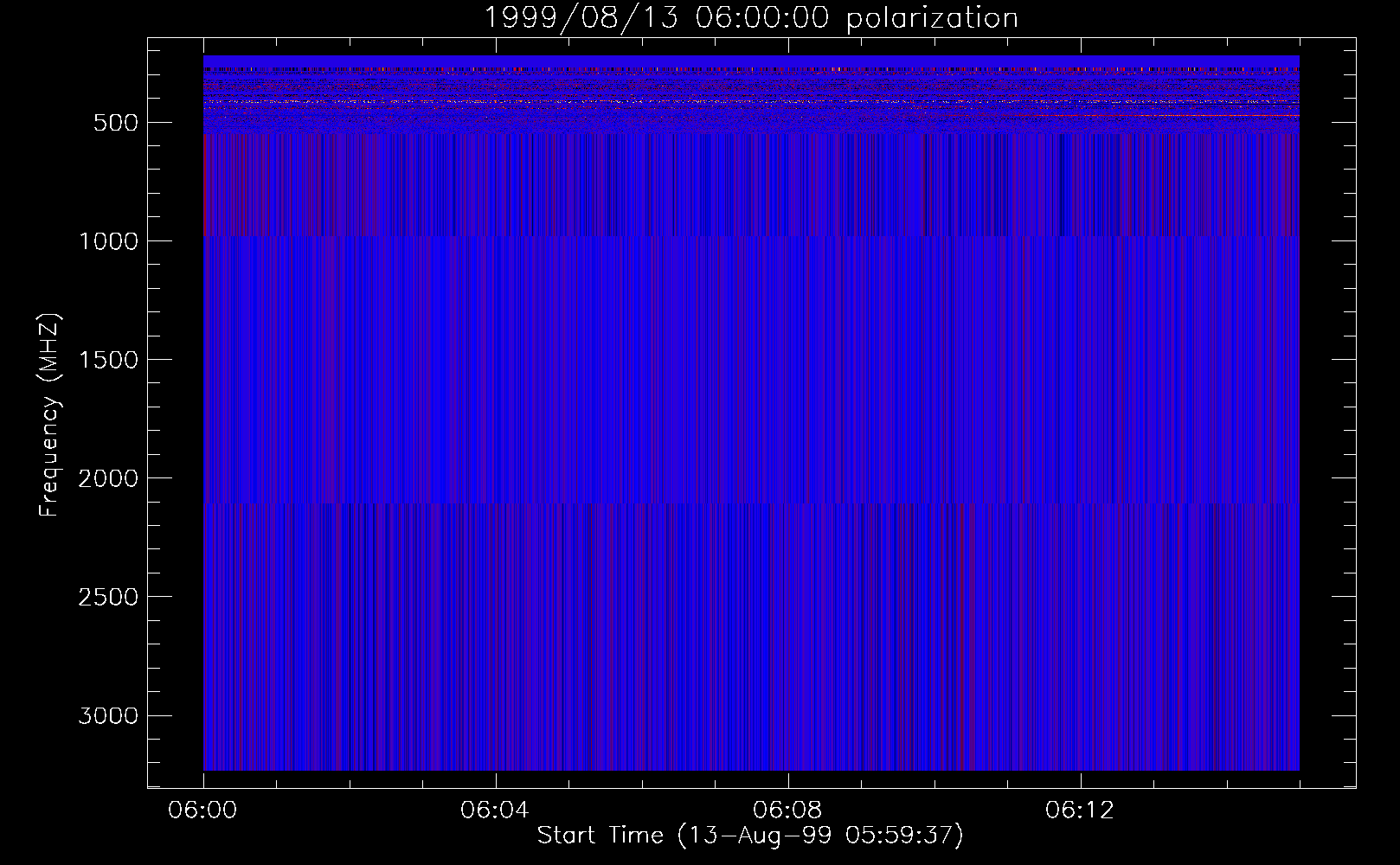The width and height of the screenshot is (1400, 865).
Task: Select the 1000 frequency tick label
Action: [x=108, y=241]
